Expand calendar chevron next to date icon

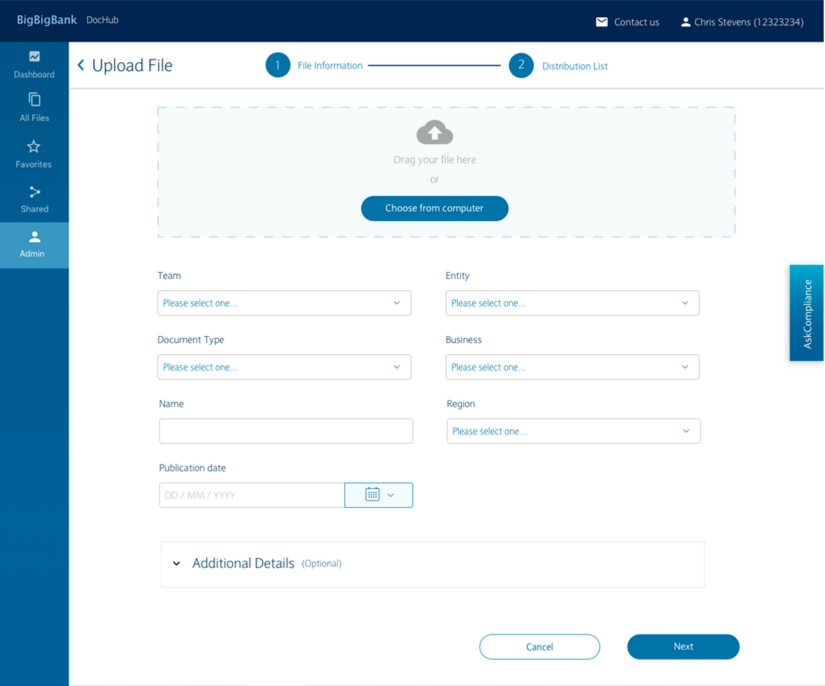click(390, 495)
